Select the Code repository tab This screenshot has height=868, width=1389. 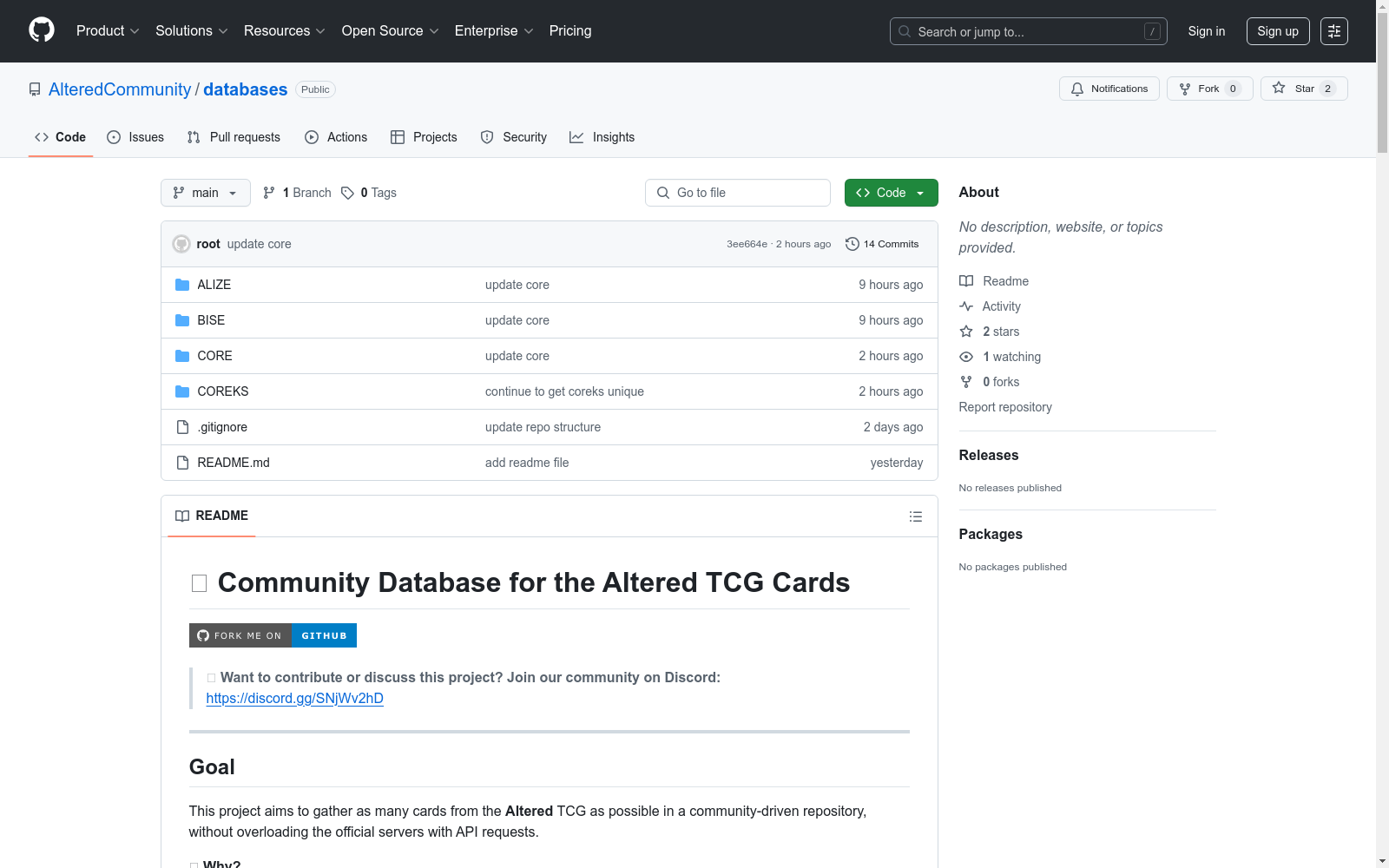(61, 137)
